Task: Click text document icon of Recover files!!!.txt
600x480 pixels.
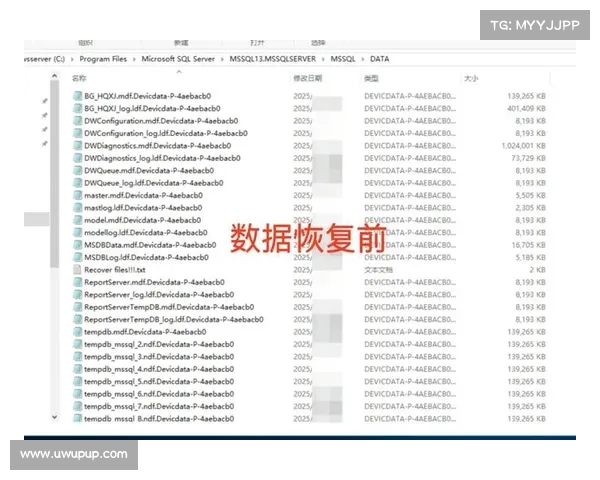Action: 78,269
